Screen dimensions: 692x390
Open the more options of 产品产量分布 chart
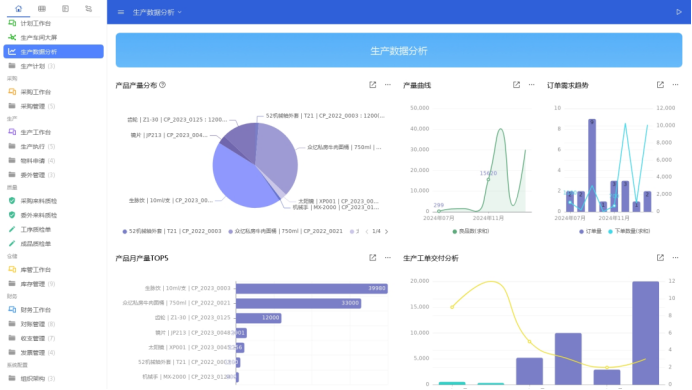[387, 85]
